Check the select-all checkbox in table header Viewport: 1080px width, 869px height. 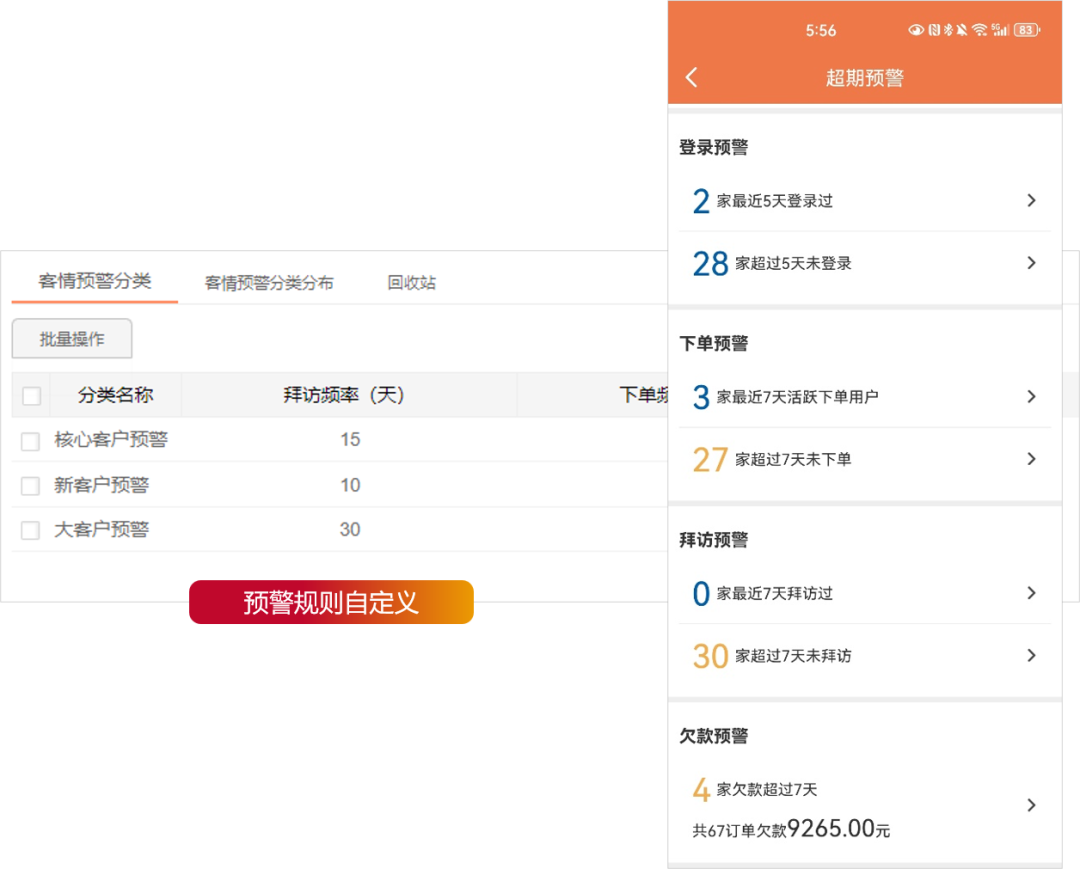(30, 395)
